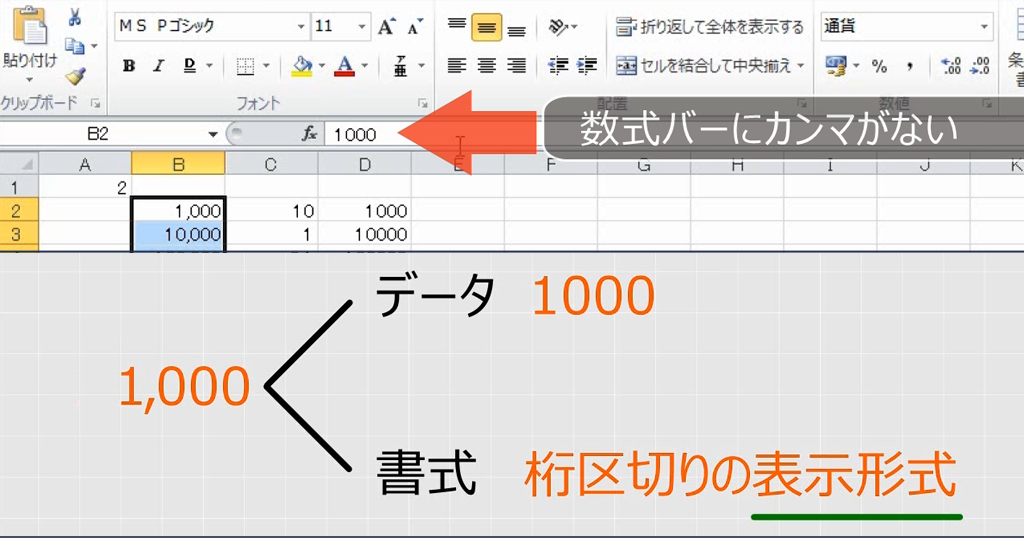The height and width of the screenshot is (538, 1024).
Task: Open merge cells dropdown arrow
Action: pos(801,65)
